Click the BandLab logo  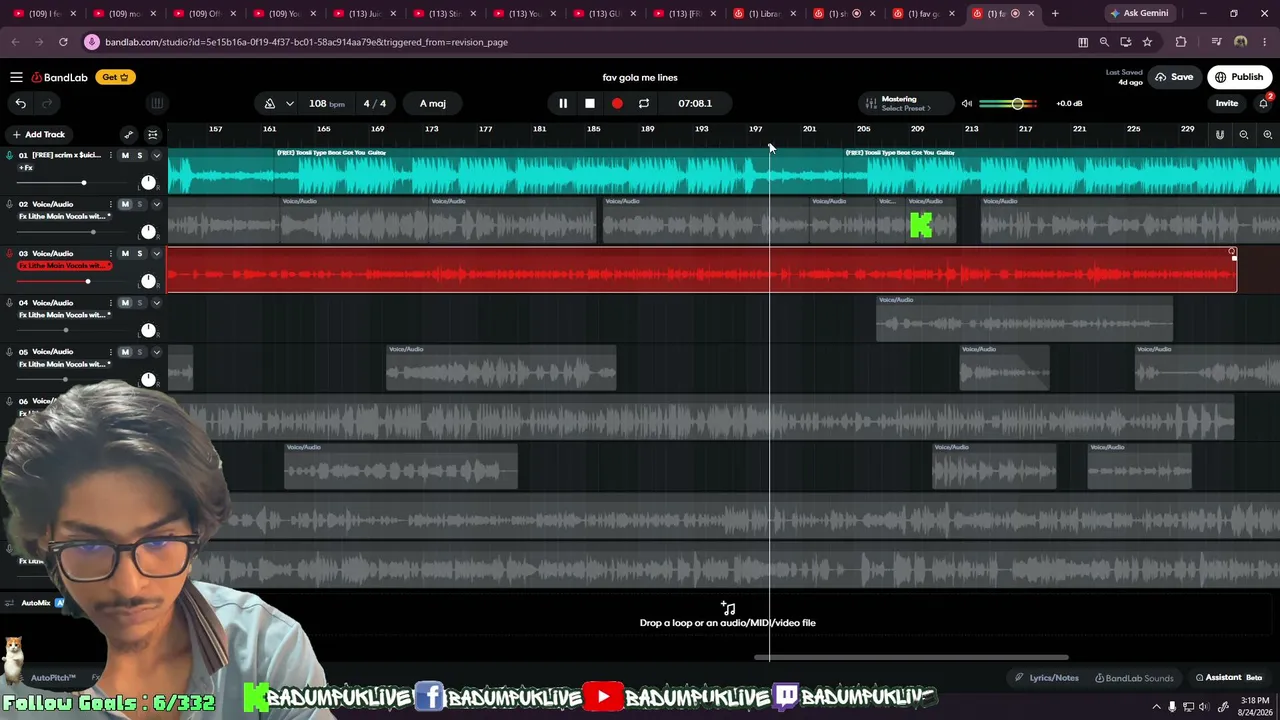point(59,77)
